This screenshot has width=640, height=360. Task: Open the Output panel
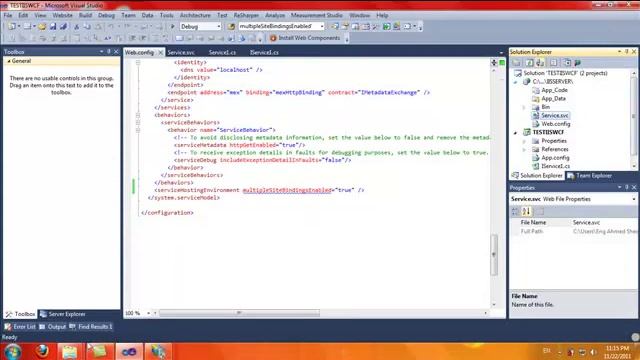tap(52, 327)
